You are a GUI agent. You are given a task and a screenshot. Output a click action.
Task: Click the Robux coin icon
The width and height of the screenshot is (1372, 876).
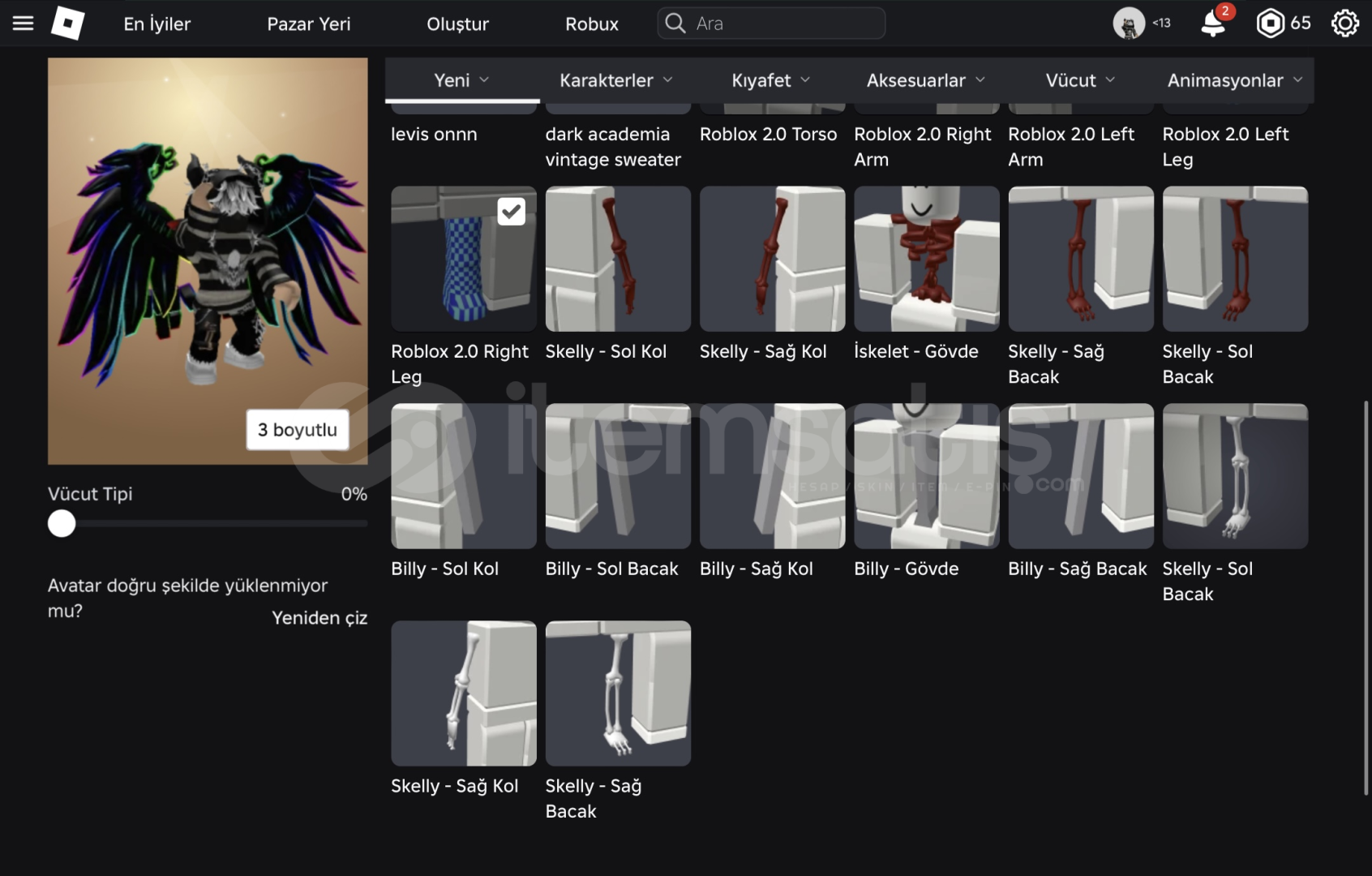click(x=1270, y=24)
